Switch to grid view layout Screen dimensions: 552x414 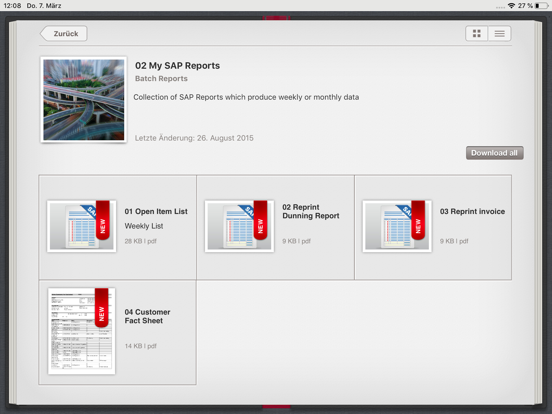477,34
